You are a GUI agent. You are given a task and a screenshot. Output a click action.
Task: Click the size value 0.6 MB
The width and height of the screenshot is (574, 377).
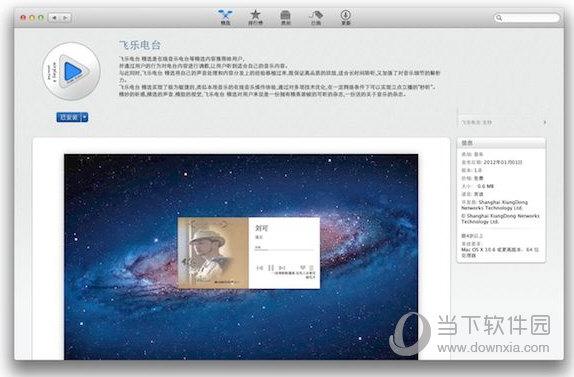(485, 186)
